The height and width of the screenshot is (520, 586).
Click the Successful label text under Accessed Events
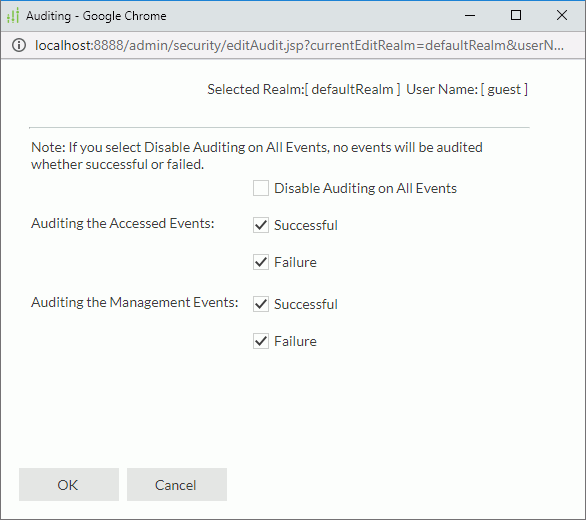click(x=306, y=225)
